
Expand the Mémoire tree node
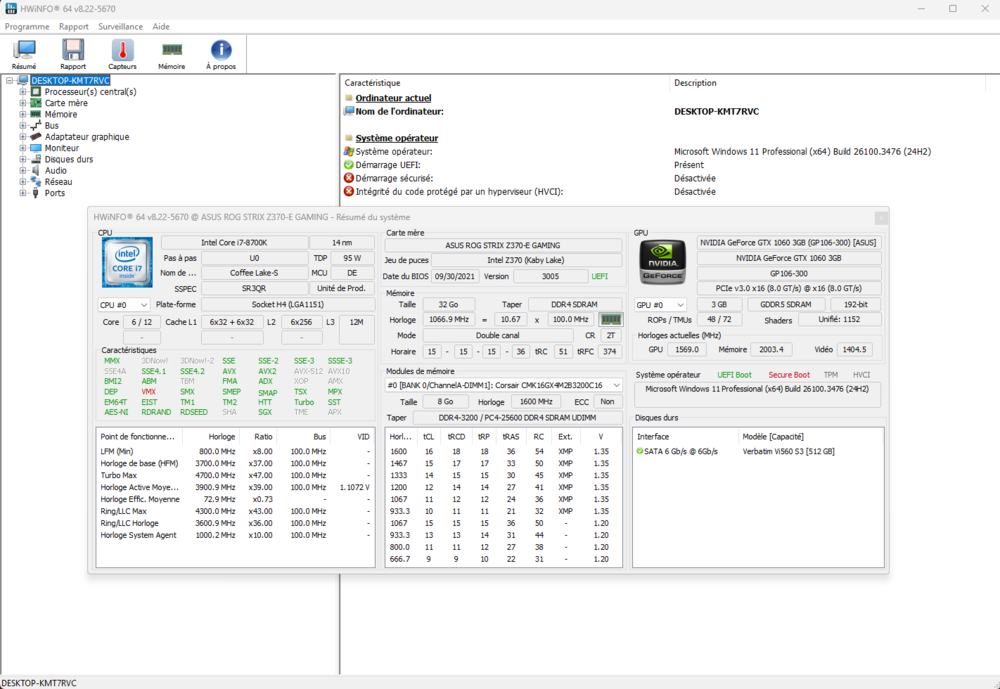[22, 114]
